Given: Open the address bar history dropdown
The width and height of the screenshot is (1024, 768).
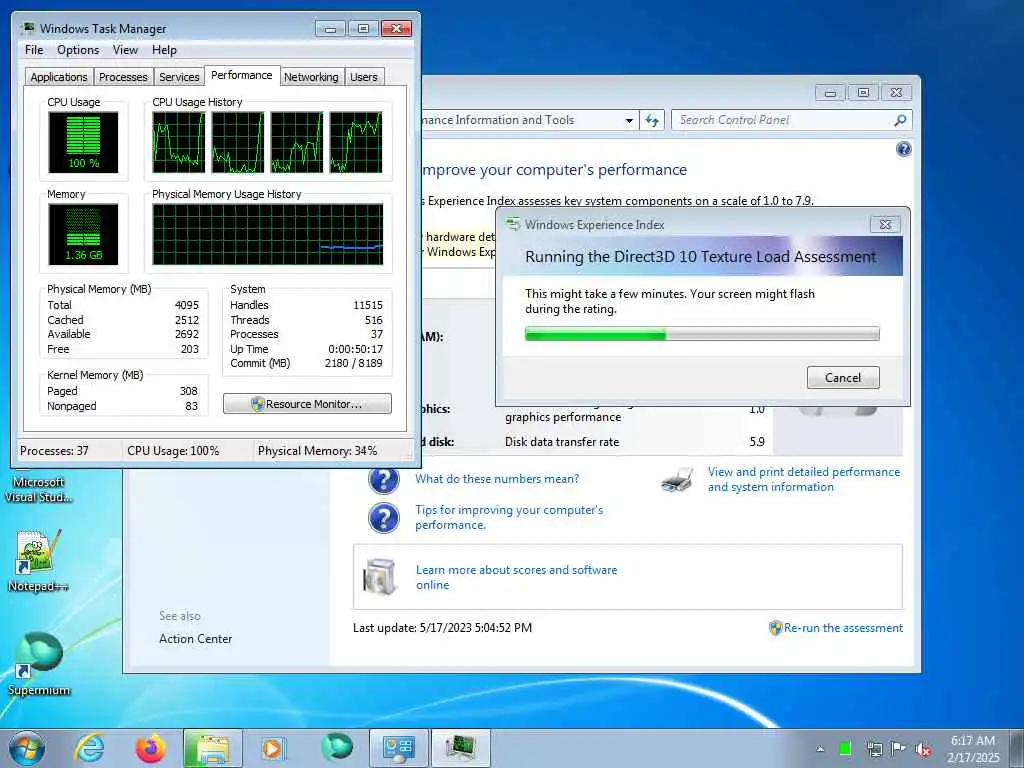Looking at the screenshot, I should 629,121.
